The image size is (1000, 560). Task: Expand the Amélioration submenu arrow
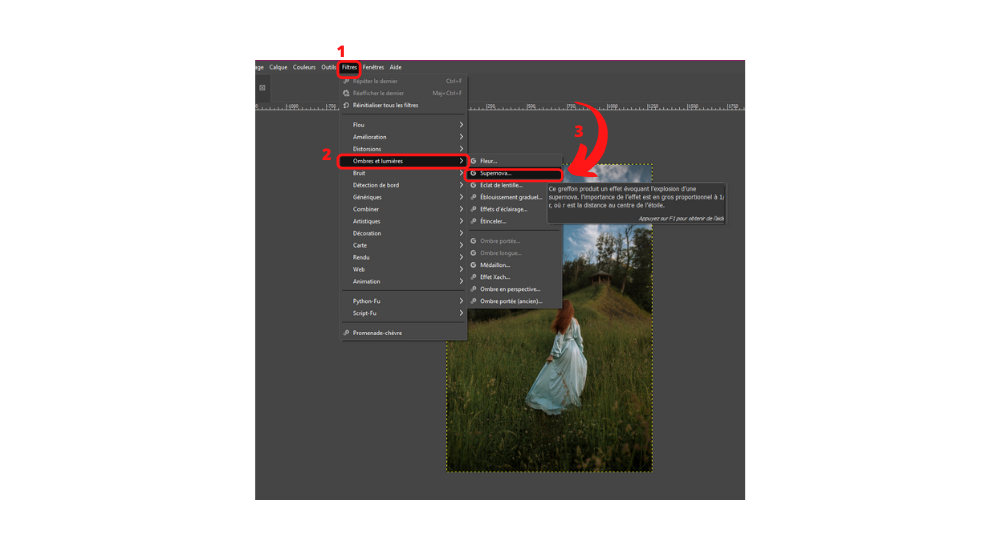[461, 137]
